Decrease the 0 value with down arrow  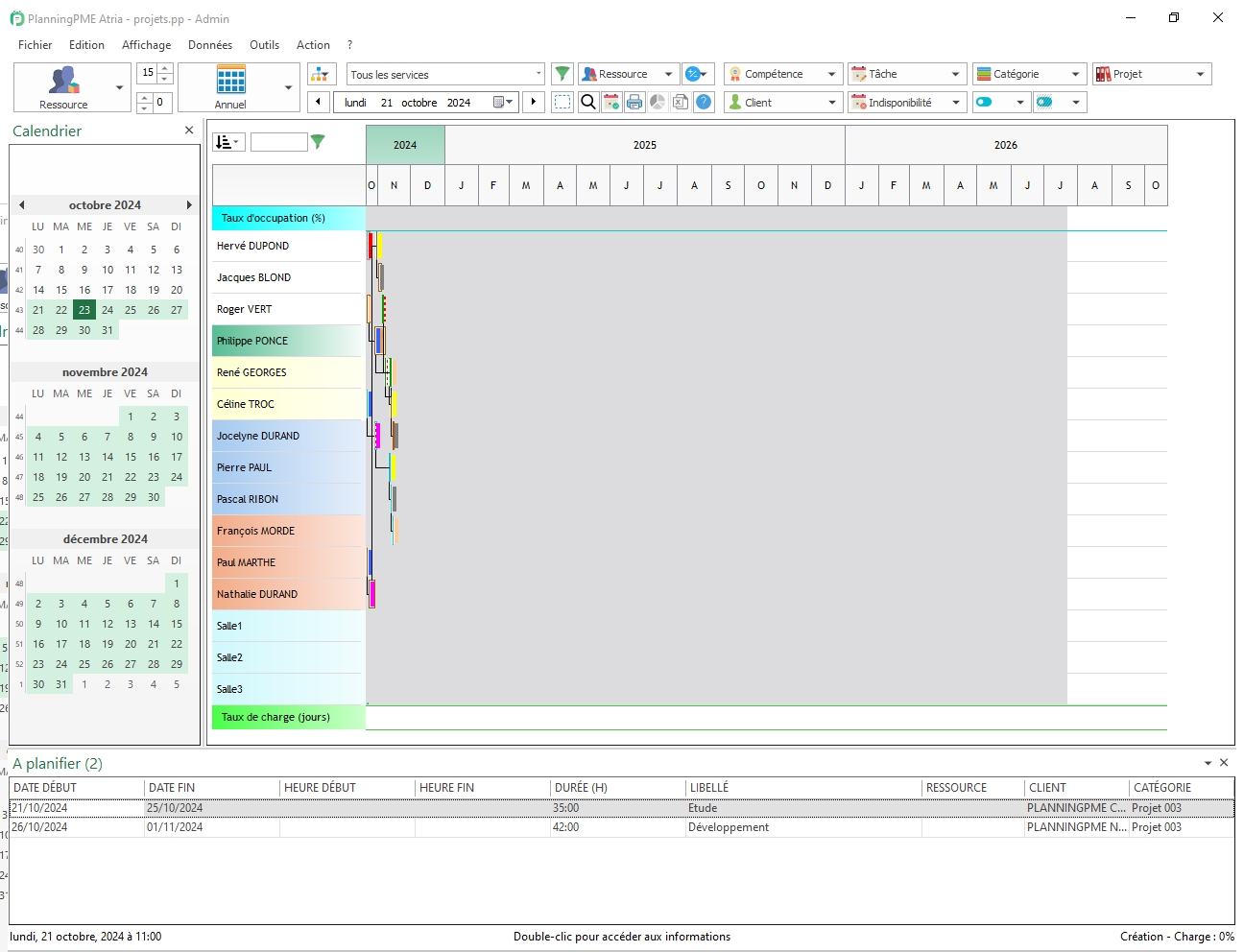144,107
